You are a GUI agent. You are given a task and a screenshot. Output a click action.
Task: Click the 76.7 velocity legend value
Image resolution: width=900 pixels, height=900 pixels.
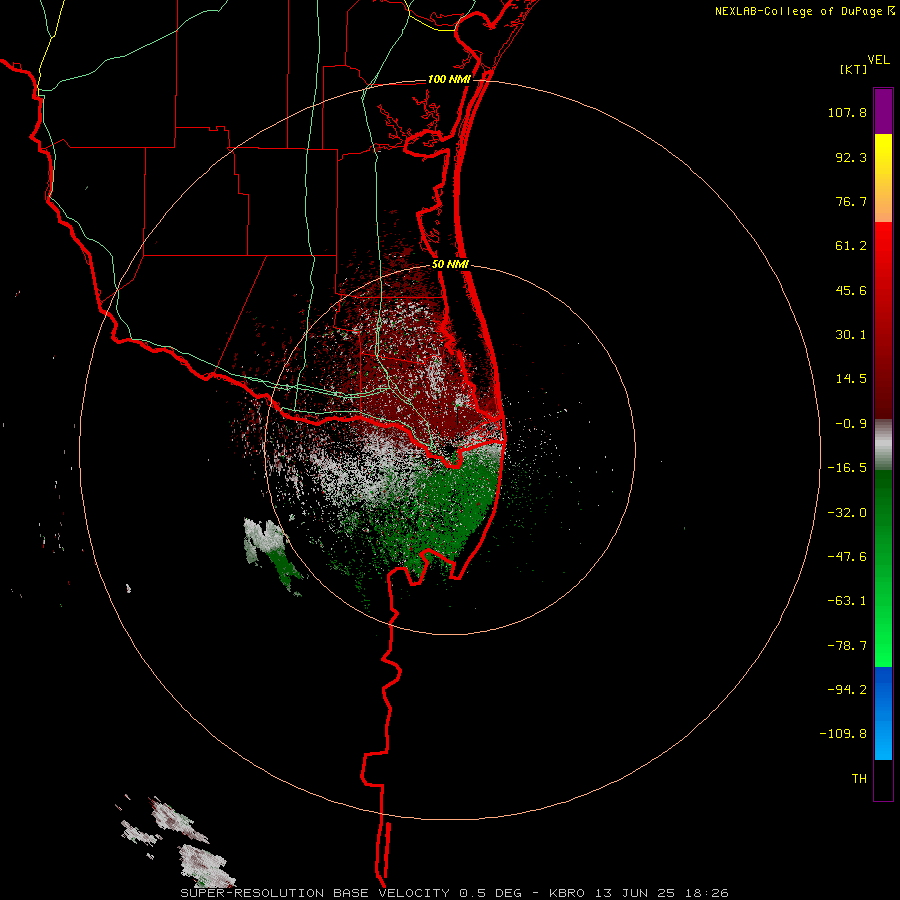[851, 201]
